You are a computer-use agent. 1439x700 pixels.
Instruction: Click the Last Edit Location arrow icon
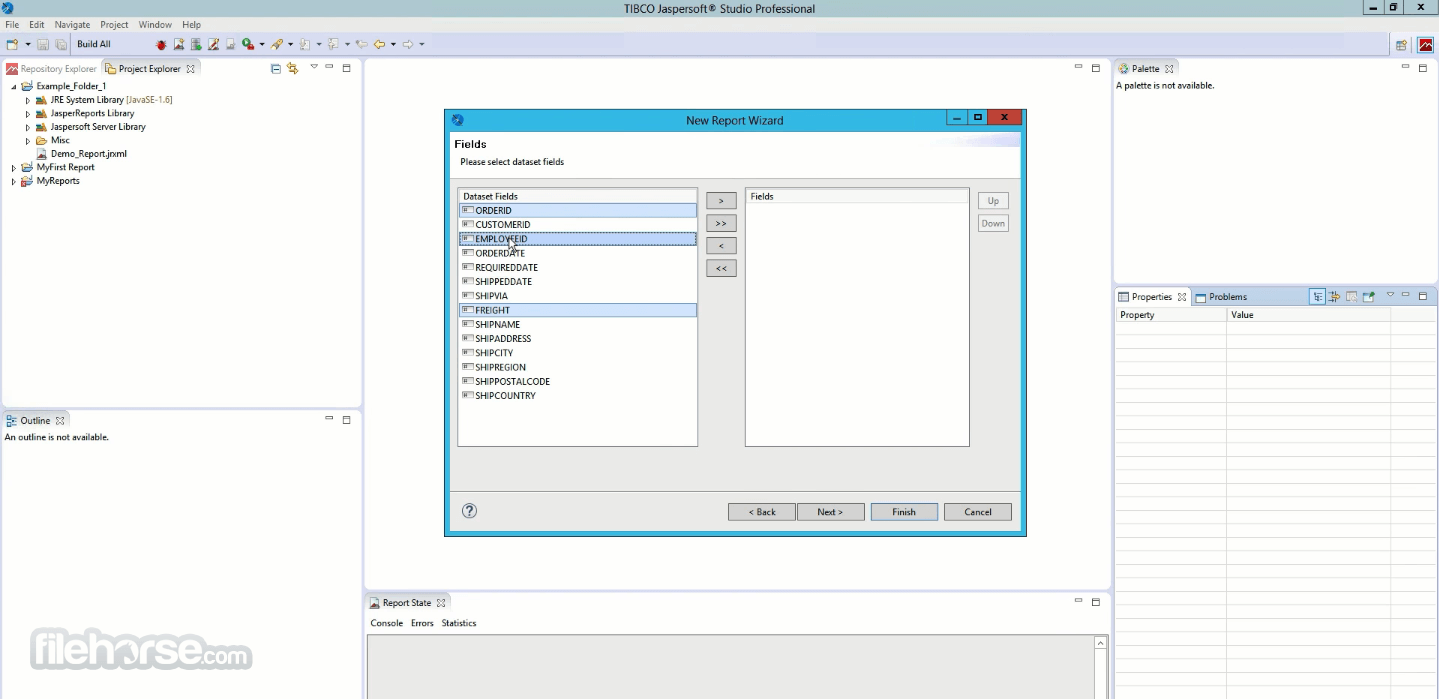tap(362, 44)
